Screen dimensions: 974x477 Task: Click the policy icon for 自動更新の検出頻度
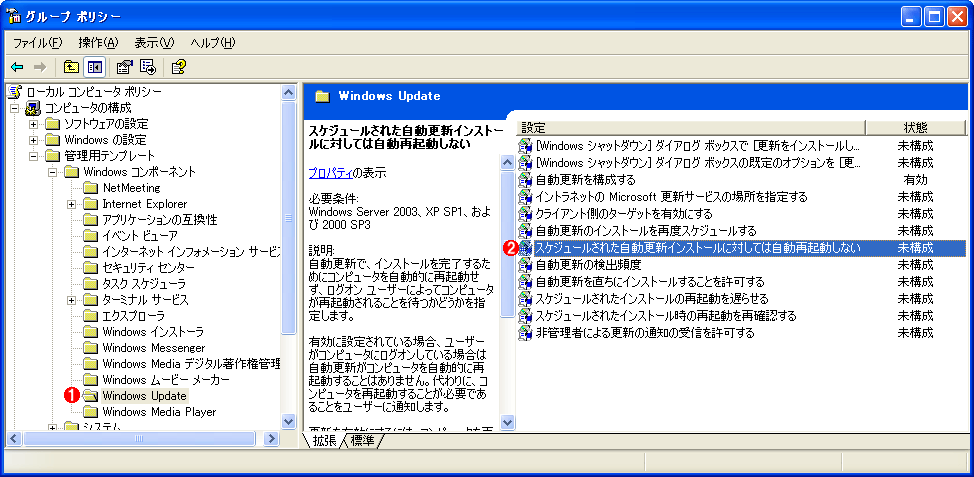pyautogui.click(x=526, y=265)
